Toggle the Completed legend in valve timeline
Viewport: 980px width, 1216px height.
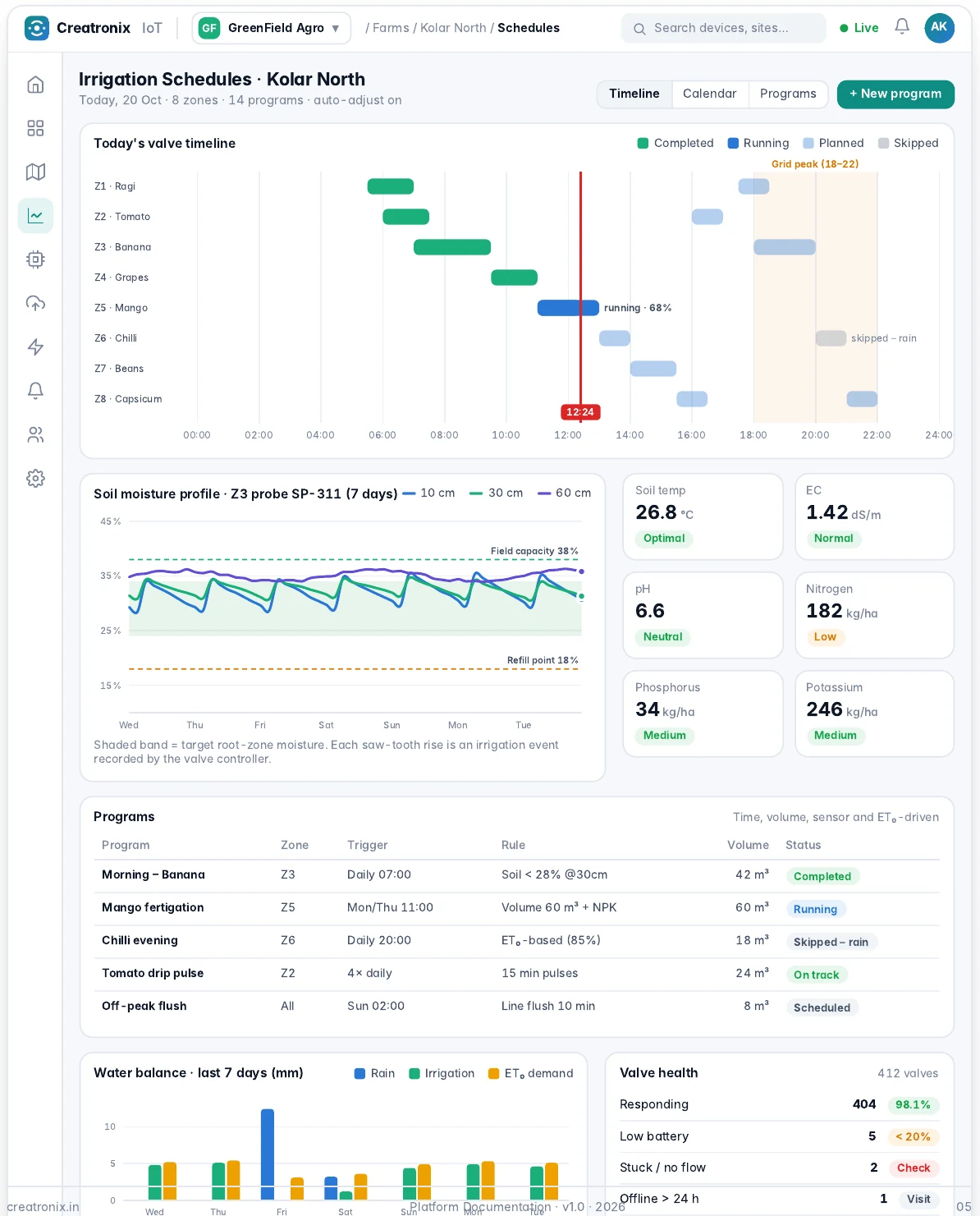tap(675, 143)
